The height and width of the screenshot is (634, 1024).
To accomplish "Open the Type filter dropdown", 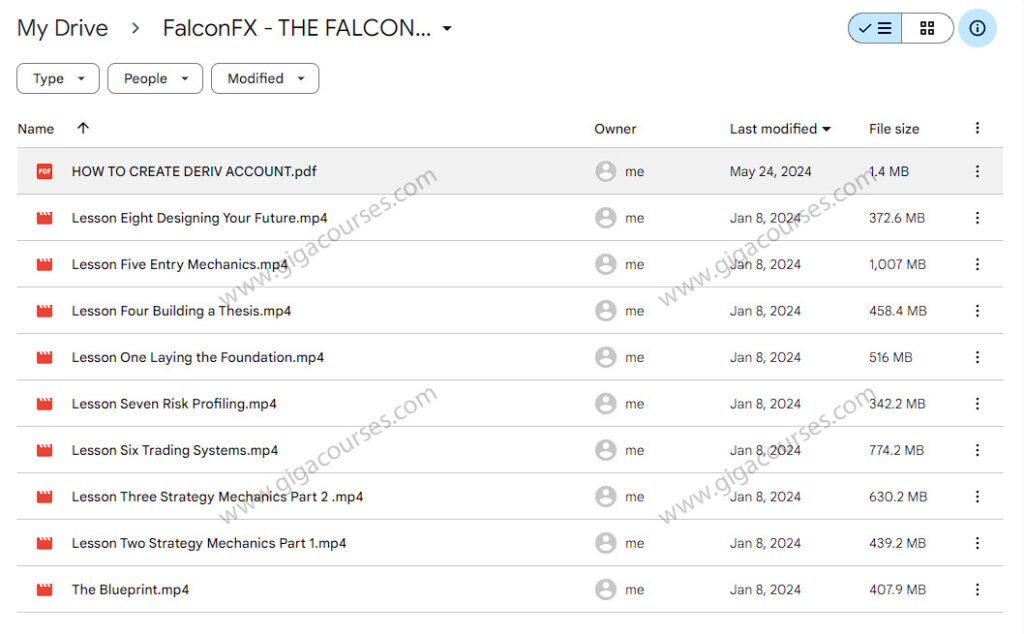I will point(57,78).
